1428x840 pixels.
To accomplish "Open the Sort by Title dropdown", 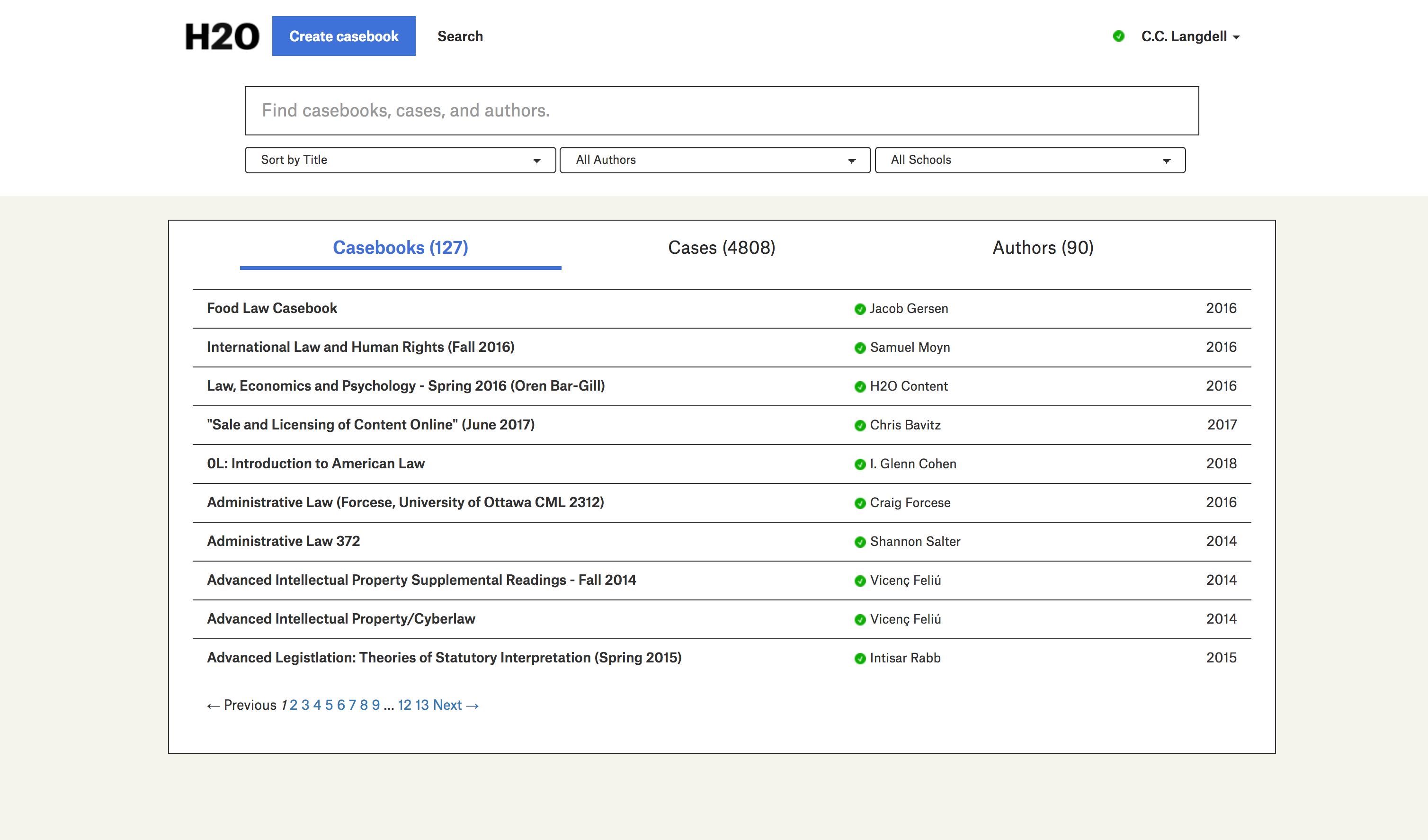I will coord(400,160).
